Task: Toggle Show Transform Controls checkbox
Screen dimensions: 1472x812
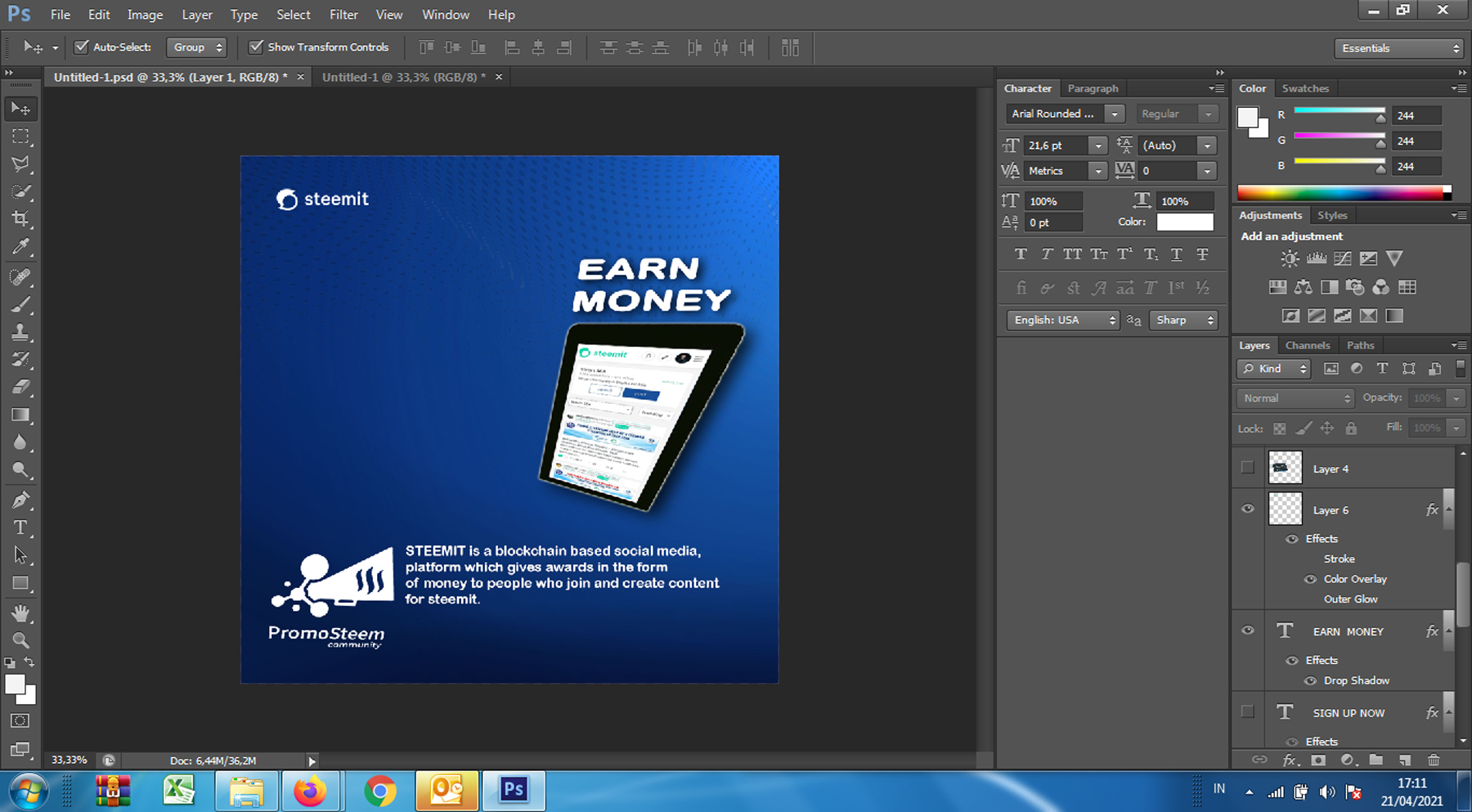Action: click(x=256, y=47)
